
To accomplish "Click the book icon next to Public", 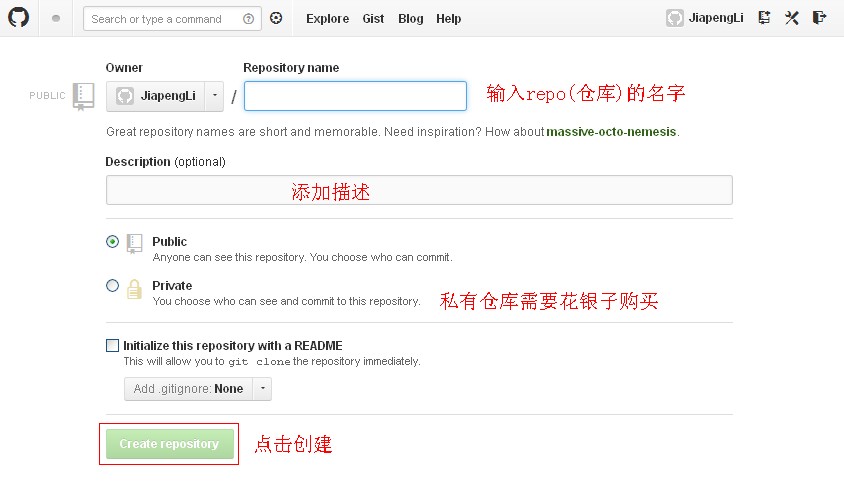I will (134, 244).
